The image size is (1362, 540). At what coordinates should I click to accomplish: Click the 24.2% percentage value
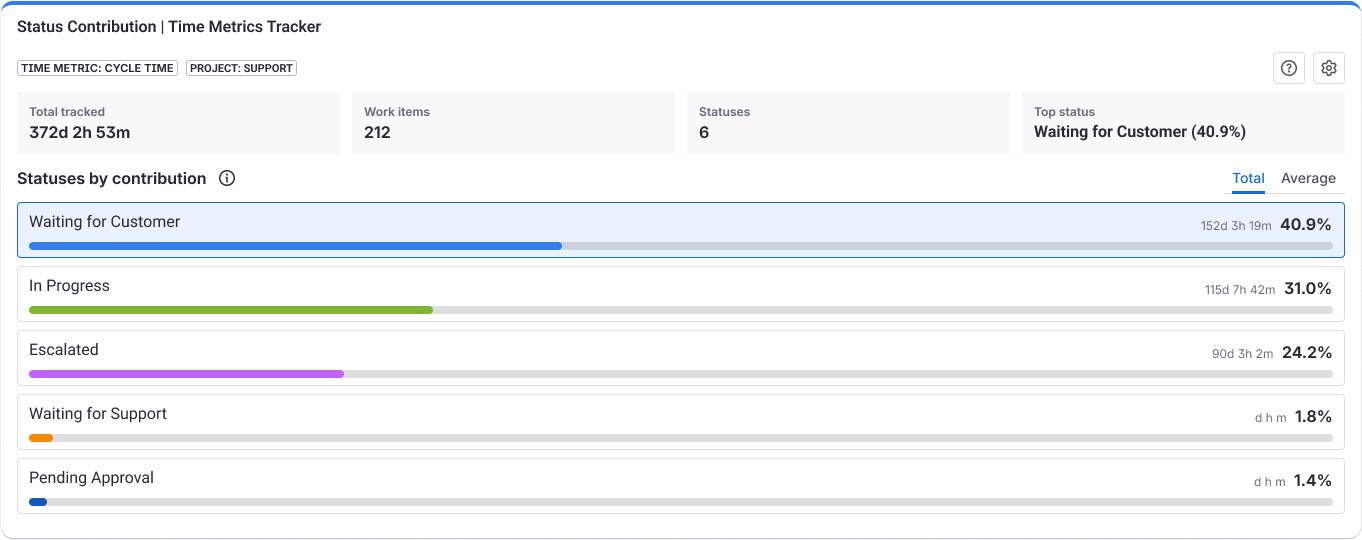(1307, 353)
